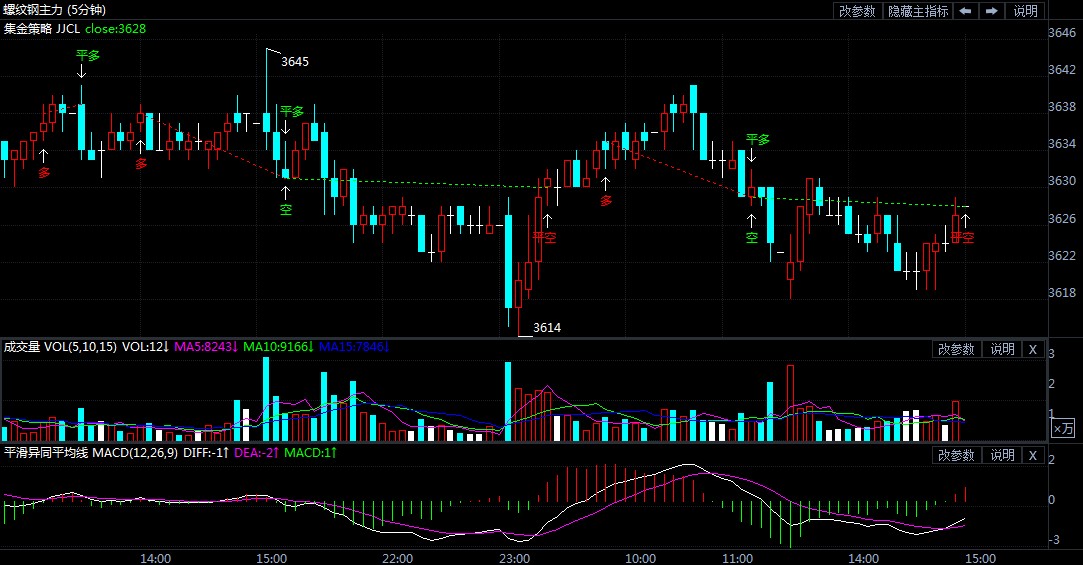Click the 平多 signal marker beside 3645 label
This screenshot has width=1083, height=565.
291,111
